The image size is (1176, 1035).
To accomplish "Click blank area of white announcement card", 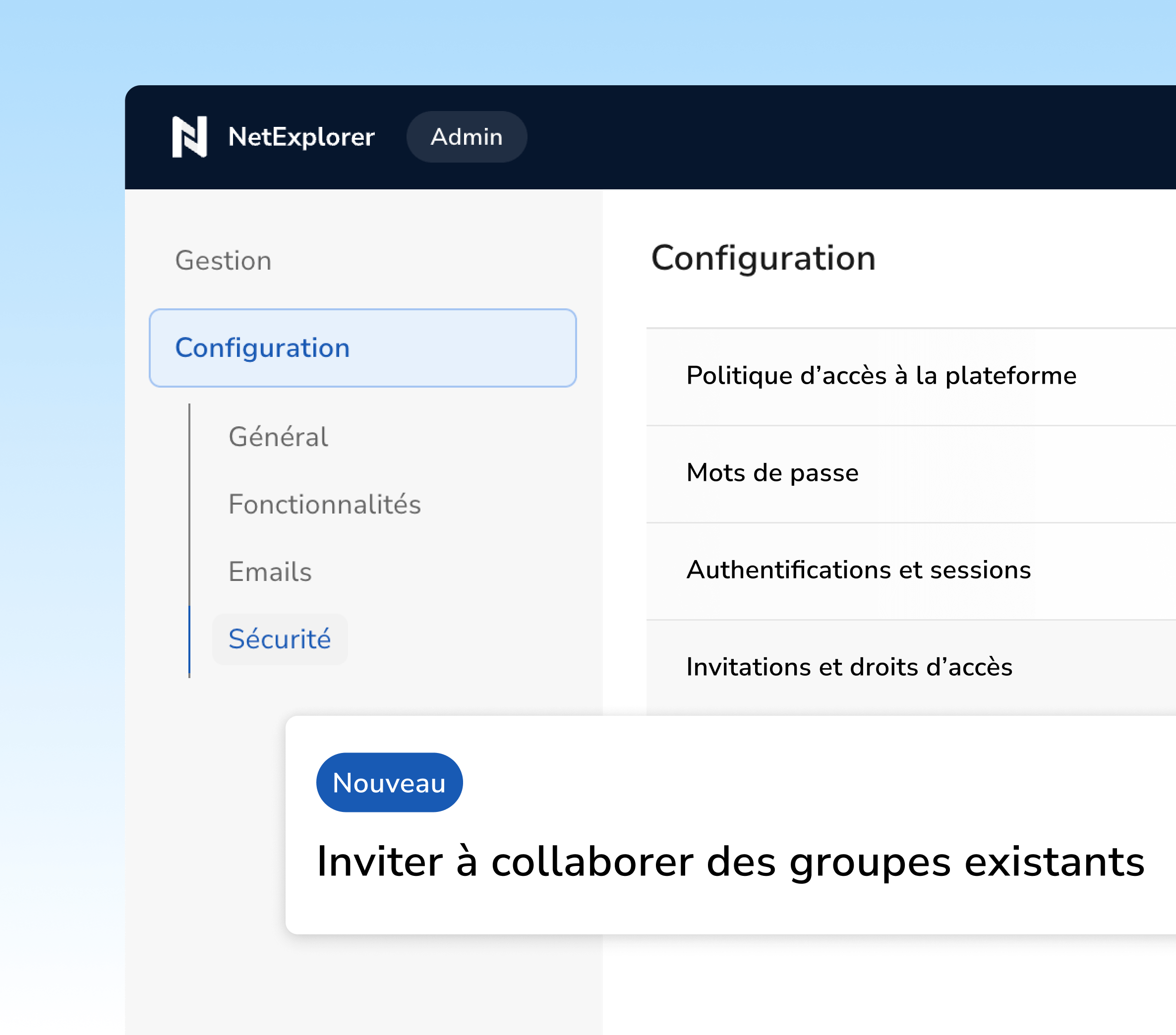I will [863, 782].
